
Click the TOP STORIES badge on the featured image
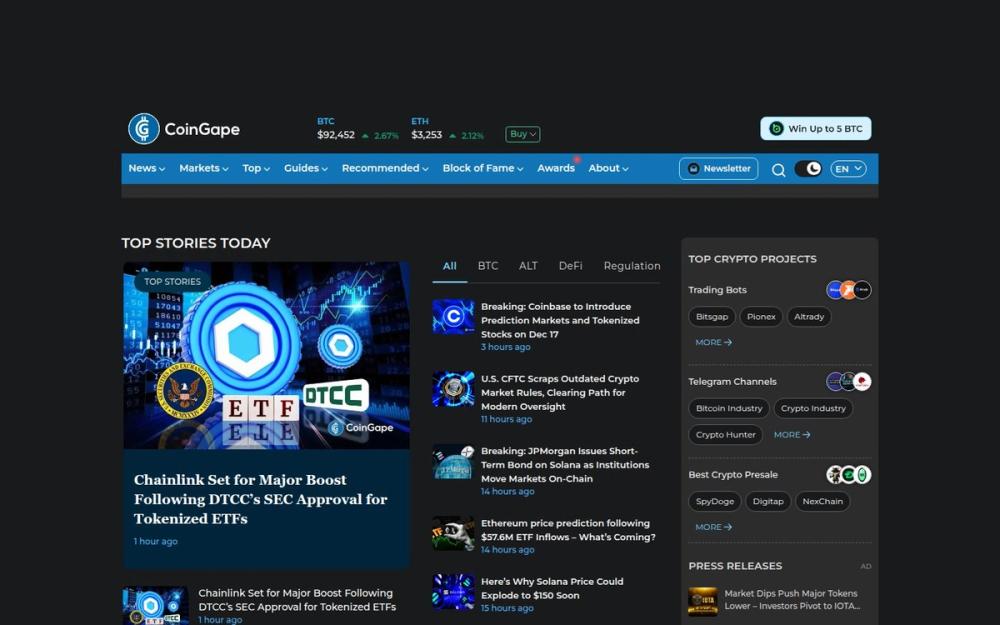coord(172,281)
